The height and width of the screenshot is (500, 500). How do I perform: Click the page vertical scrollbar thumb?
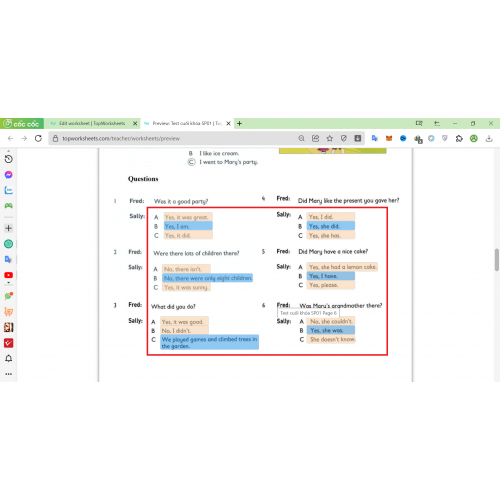click(497, 259)
